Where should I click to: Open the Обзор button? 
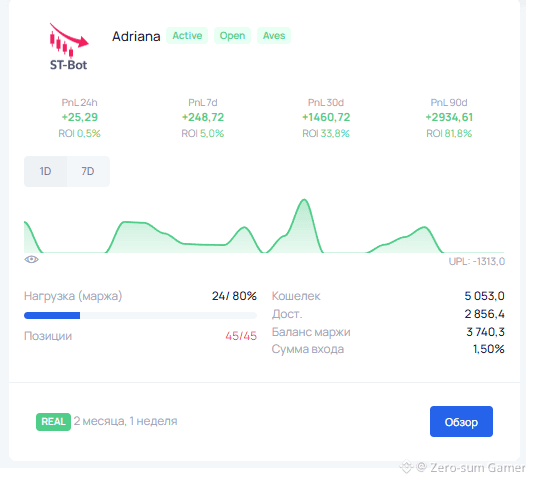[461, 421]
